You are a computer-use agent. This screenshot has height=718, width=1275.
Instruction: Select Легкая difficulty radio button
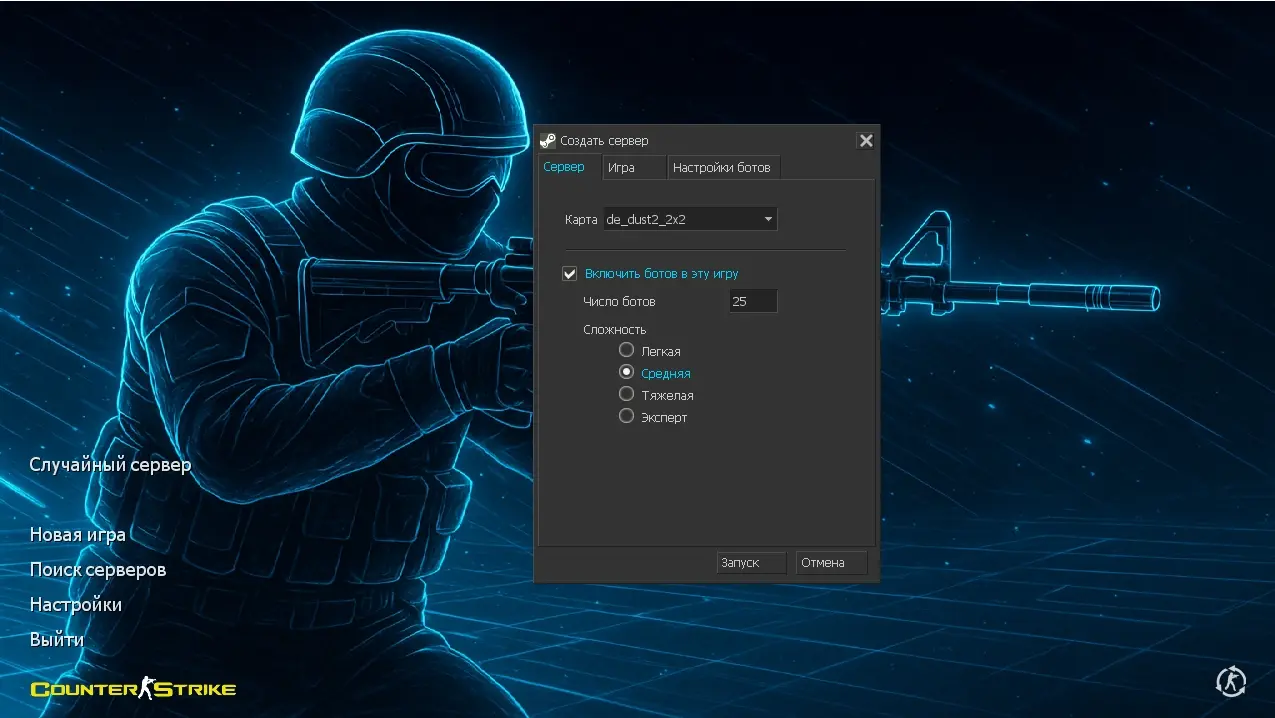pos(627,350)
